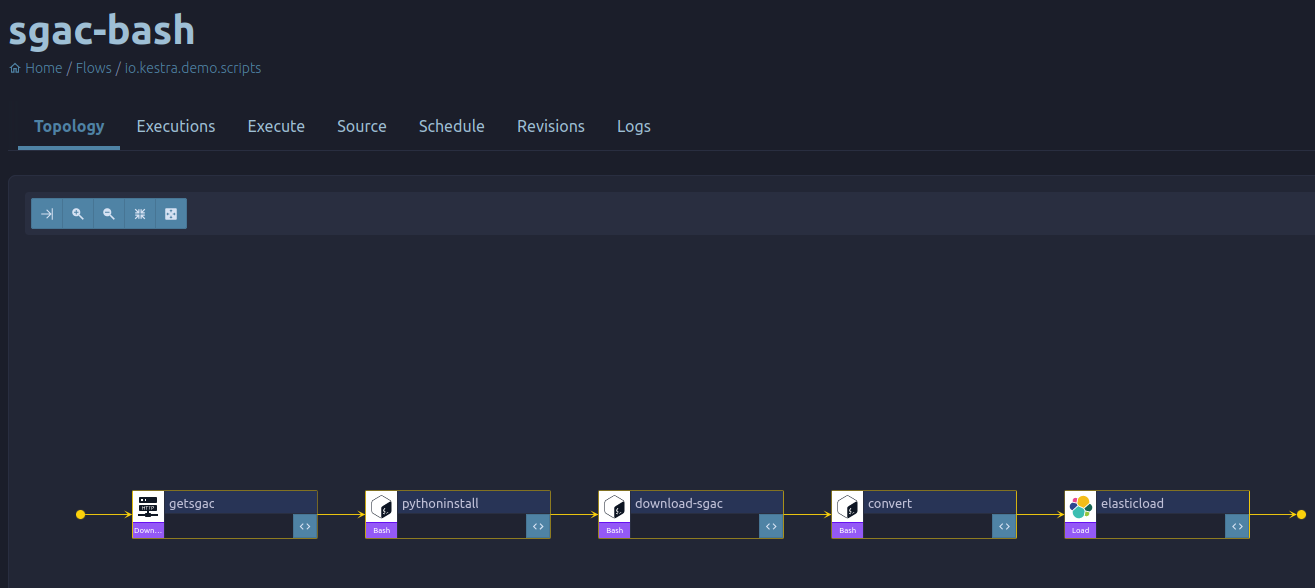Click the Bash icon on convert node
The width and height of the screenshot is (1315, 588).
click(847, 506)
